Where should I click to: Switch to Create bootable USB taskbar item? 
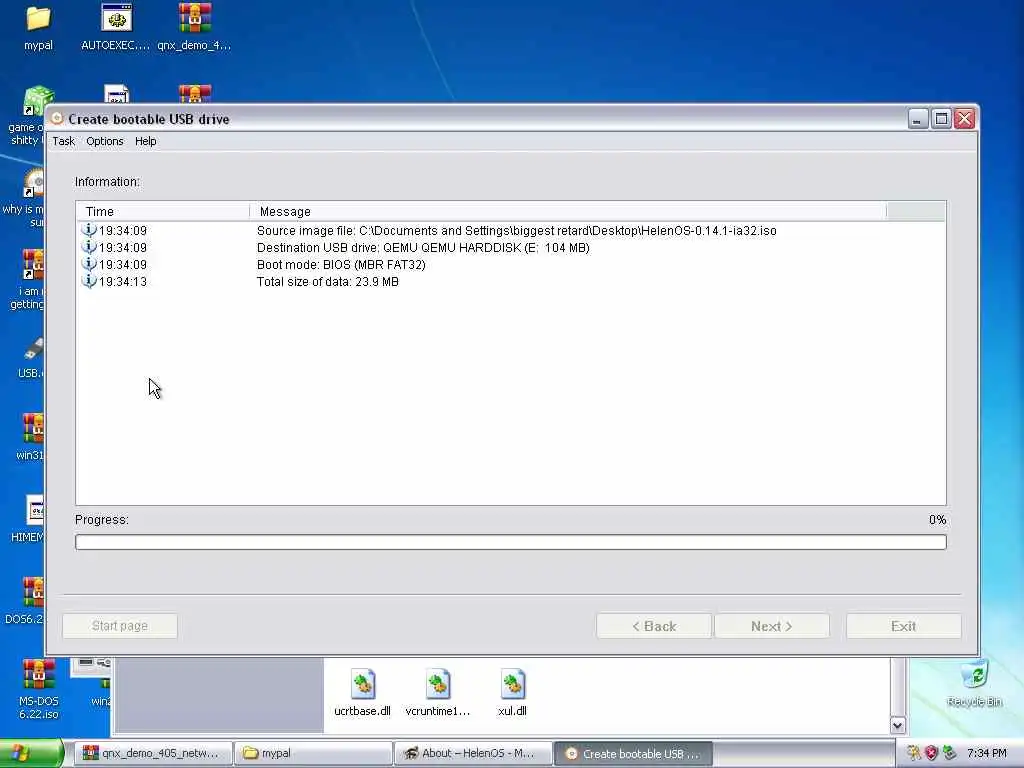[633, 753]
